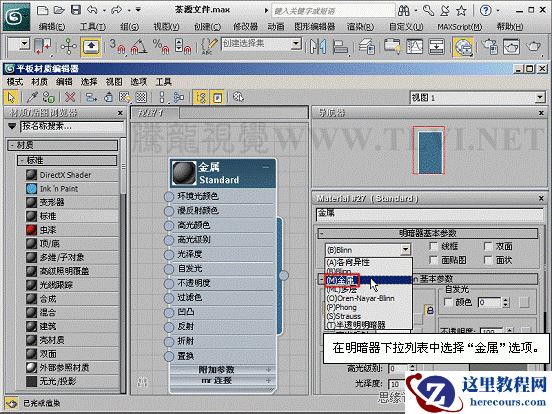Collapse the 明暗器基本参数 rollout
The width and height of the screenshot is (552, 414).
[x=427, y=233]
